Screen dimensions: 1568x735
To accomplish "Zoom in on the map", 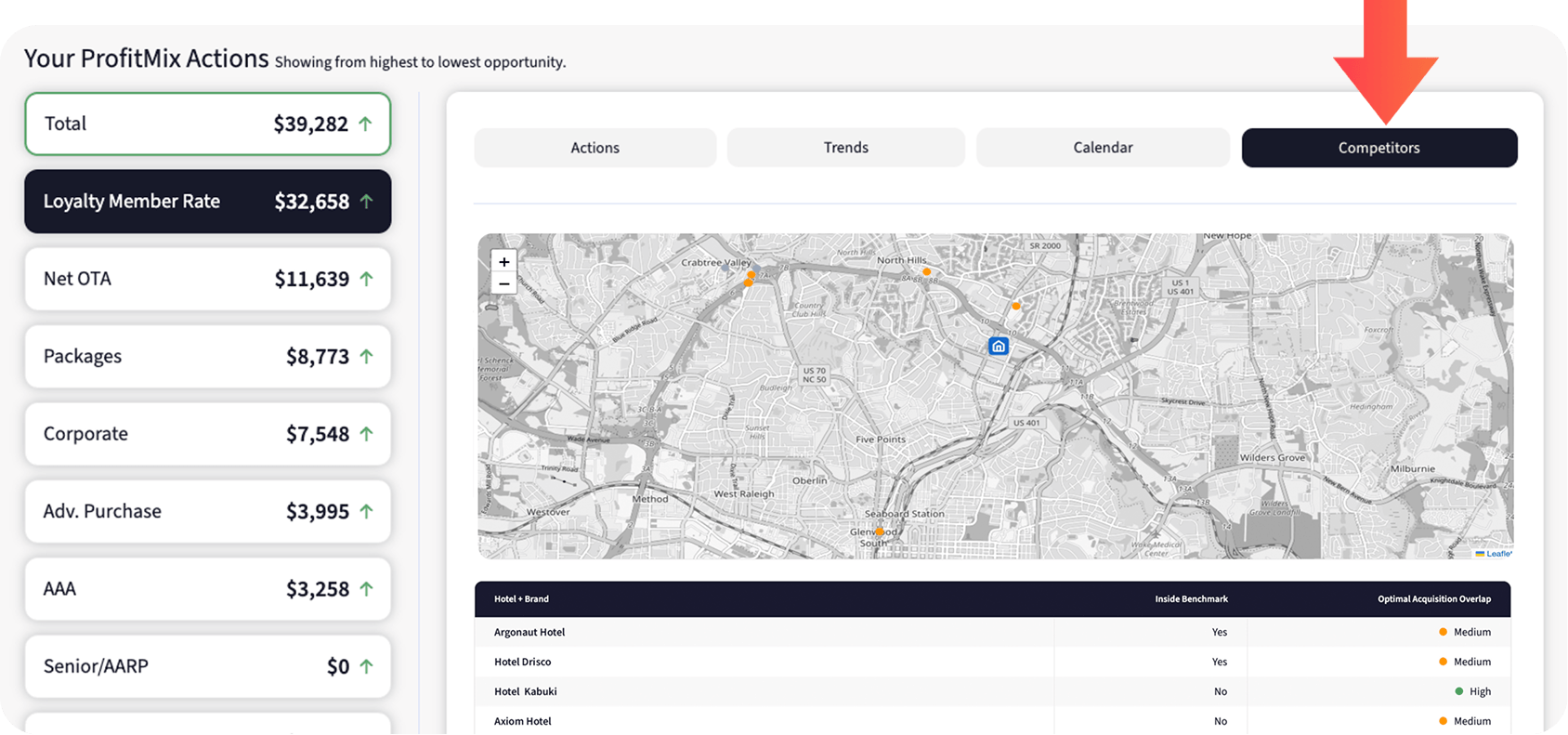I will point(503,262).
